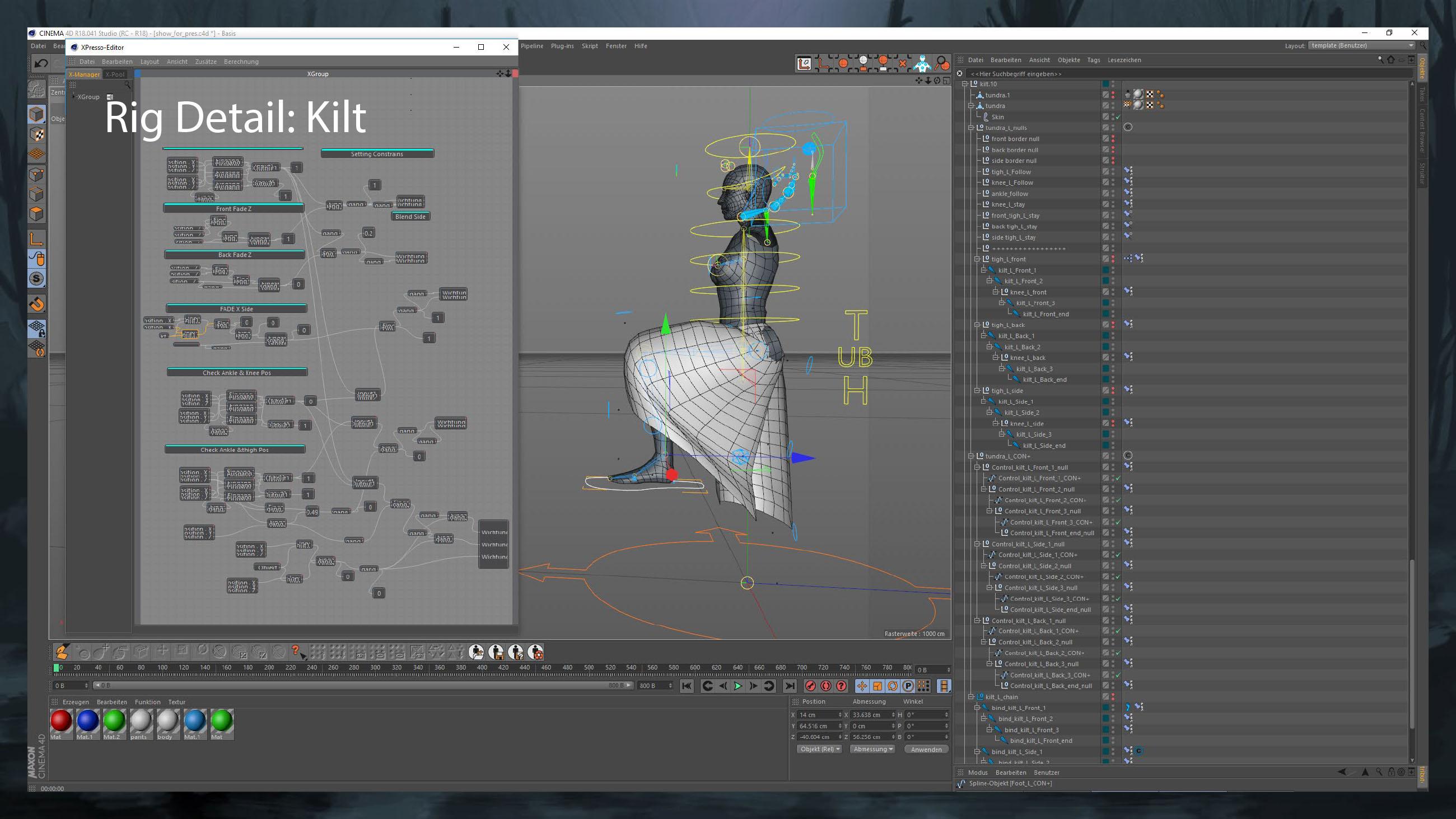Switch to Polygons mode icon
1456x819 pixels.
pos(37,214)
